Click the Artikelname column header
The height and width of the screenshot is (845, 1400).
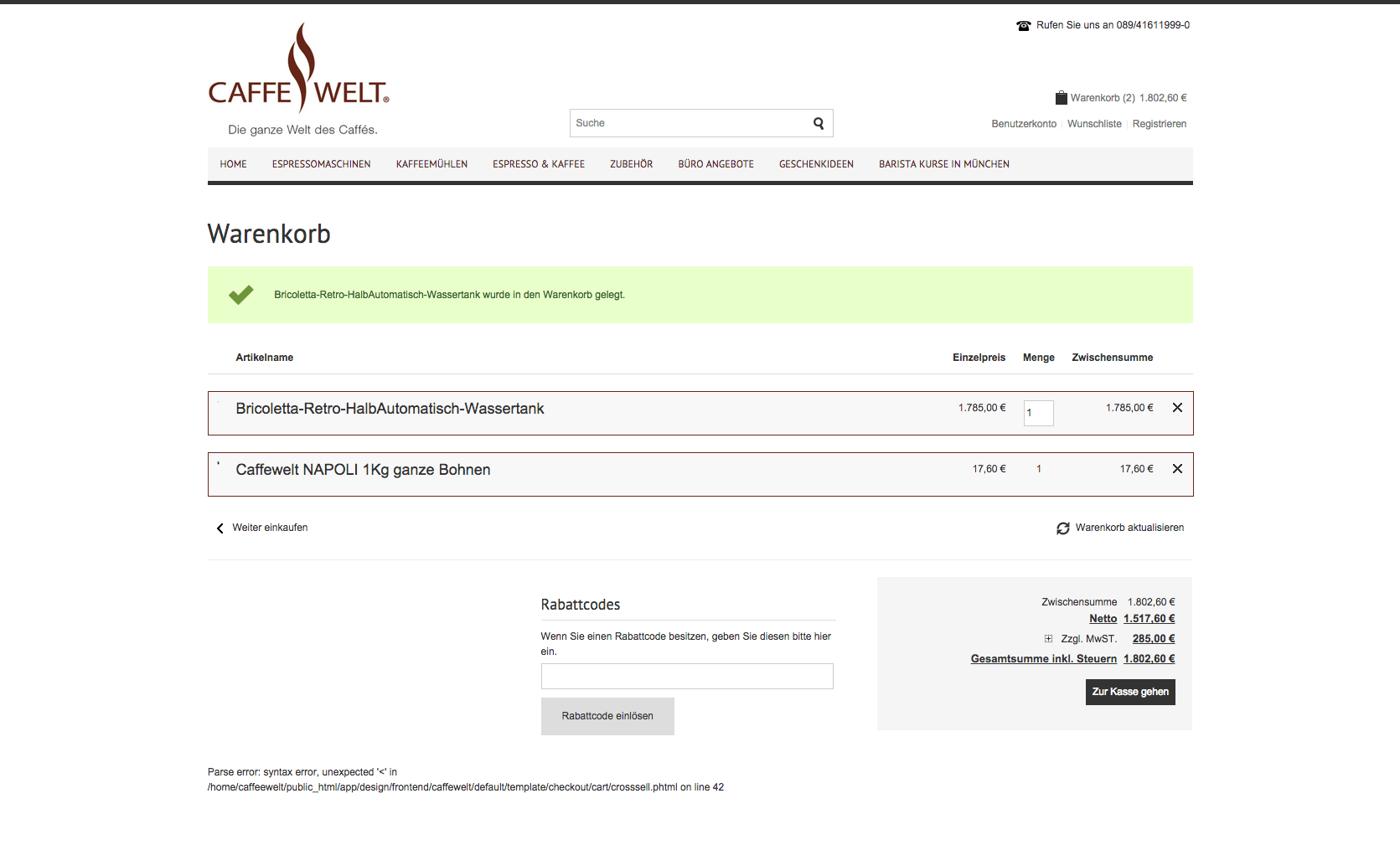tap(264, 358)
